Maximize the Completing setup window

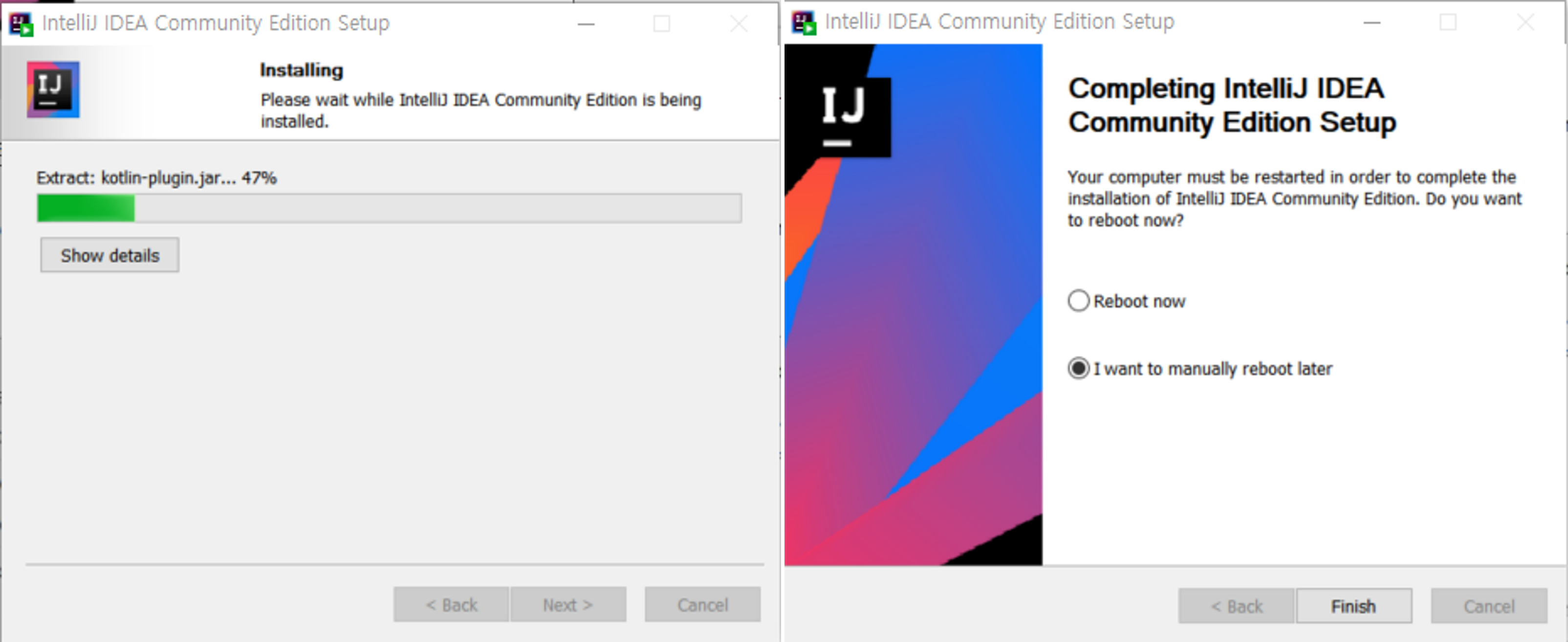coord(1447,22)
